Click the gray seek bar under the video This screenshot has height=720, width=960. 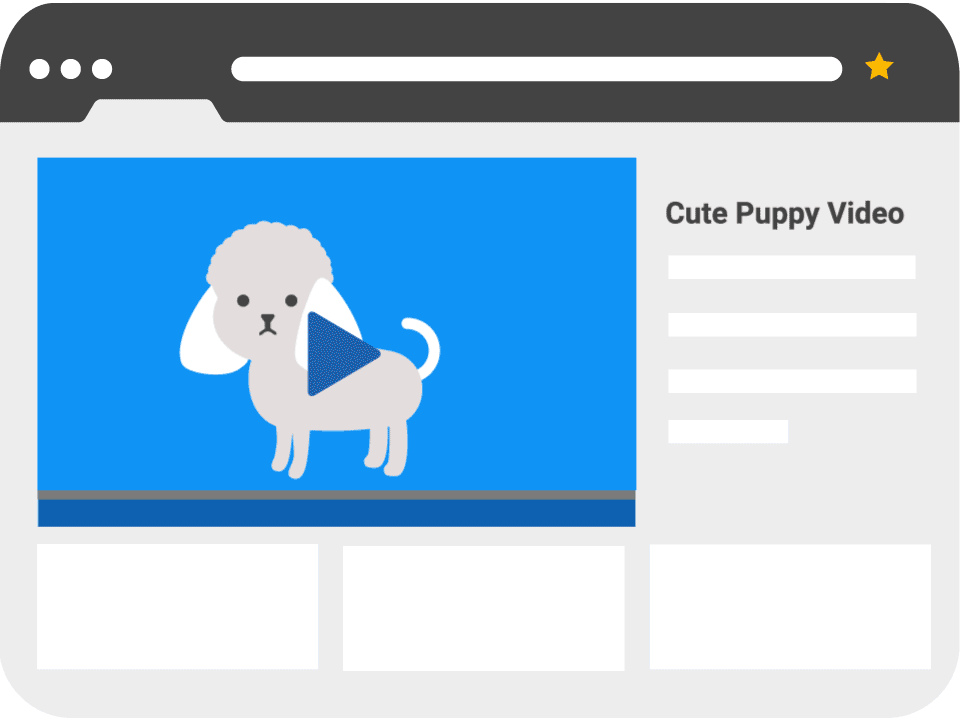pyautogui.click(x=336, y=497)
